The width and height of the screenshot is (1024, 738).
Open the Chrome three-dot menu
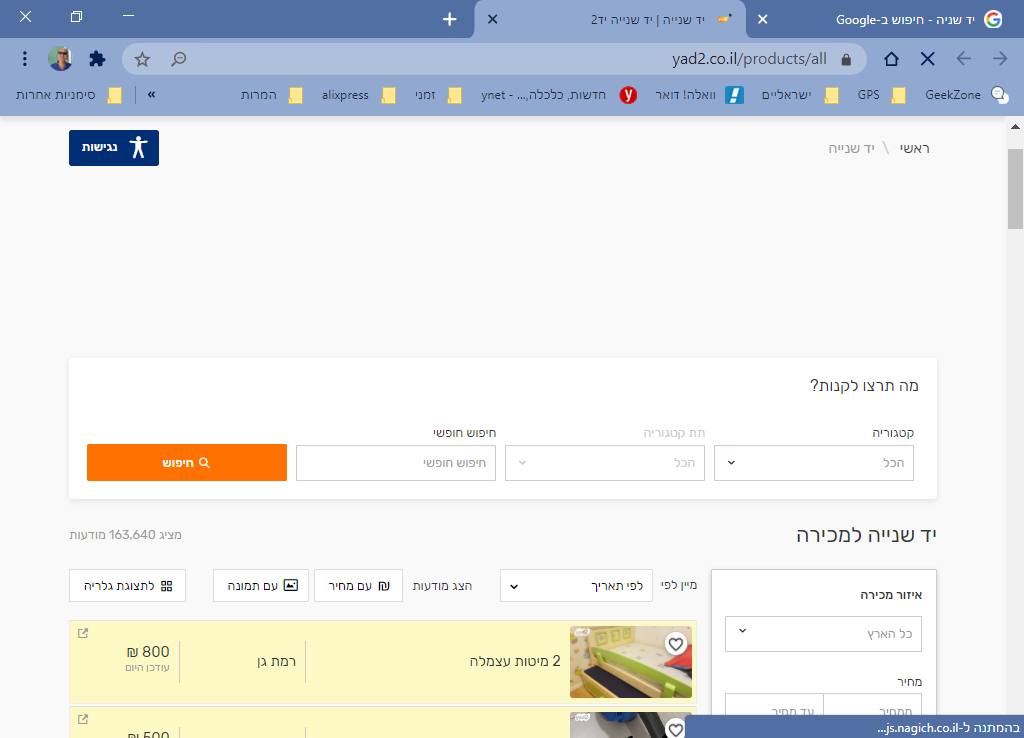[x=25, y=59]
